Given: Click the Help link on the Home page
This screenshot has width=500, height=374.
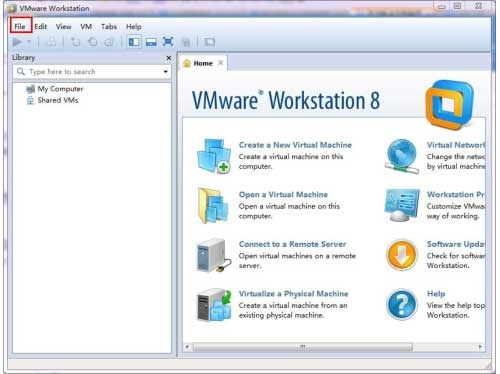Looking at the screenshot, I should [x=436, y=294].
